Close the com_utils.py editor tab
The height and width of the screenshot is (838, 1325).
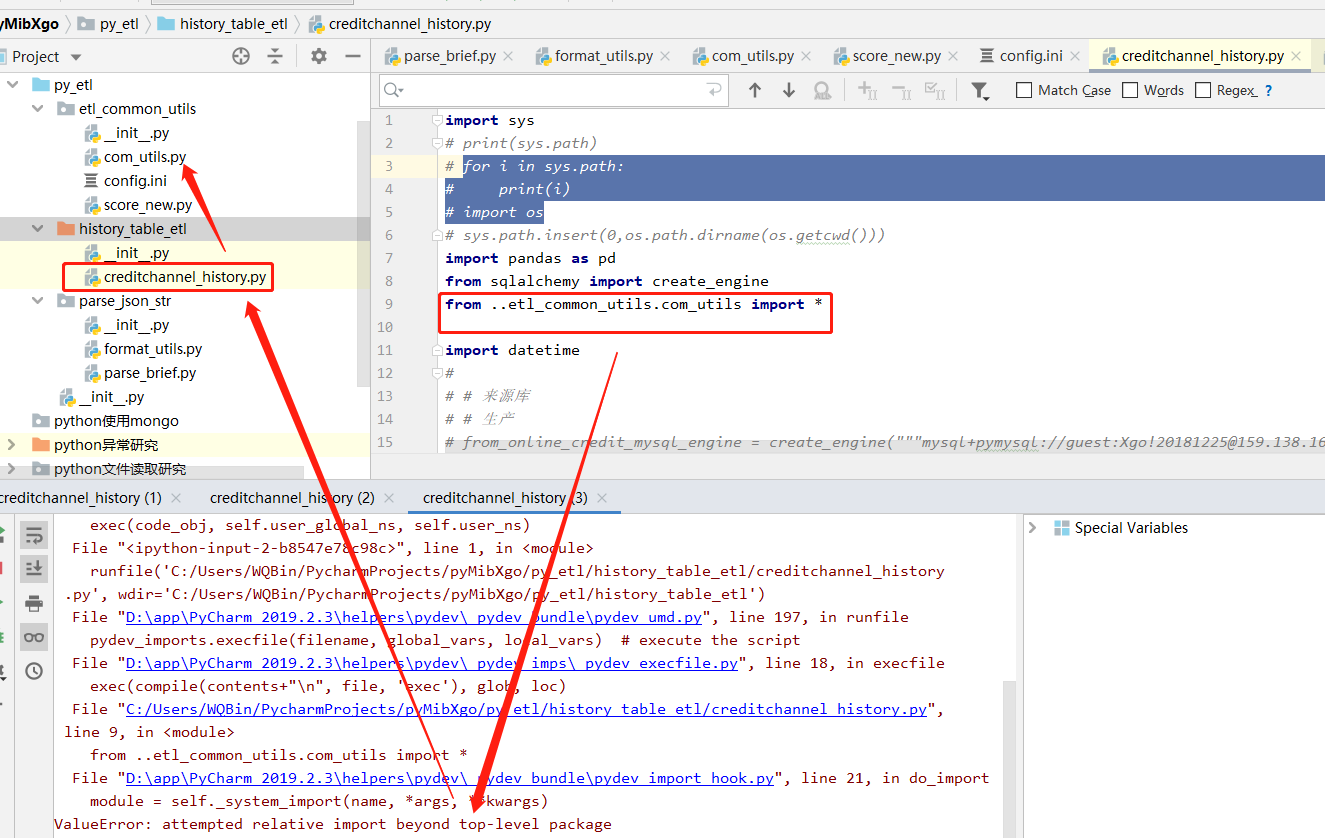(806, 56)
